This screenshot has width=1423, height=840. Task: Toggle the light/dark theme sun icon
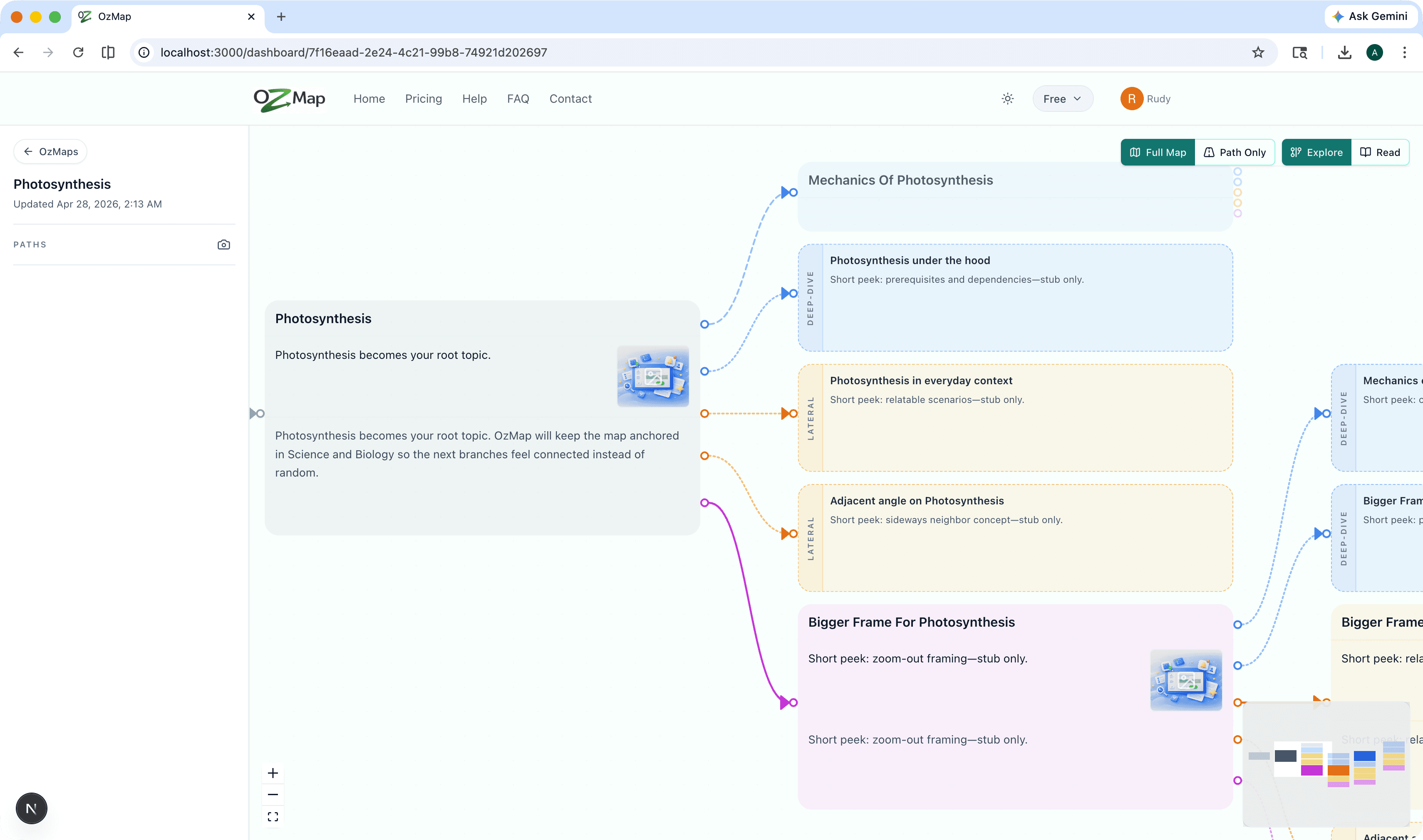point(1007,99)
